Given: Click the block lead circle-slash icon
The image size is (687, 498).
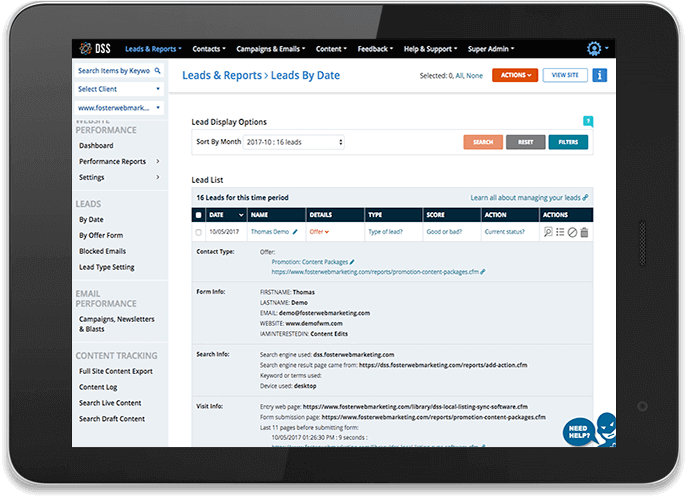Looking at the screenshot, I should click(572, 232).
